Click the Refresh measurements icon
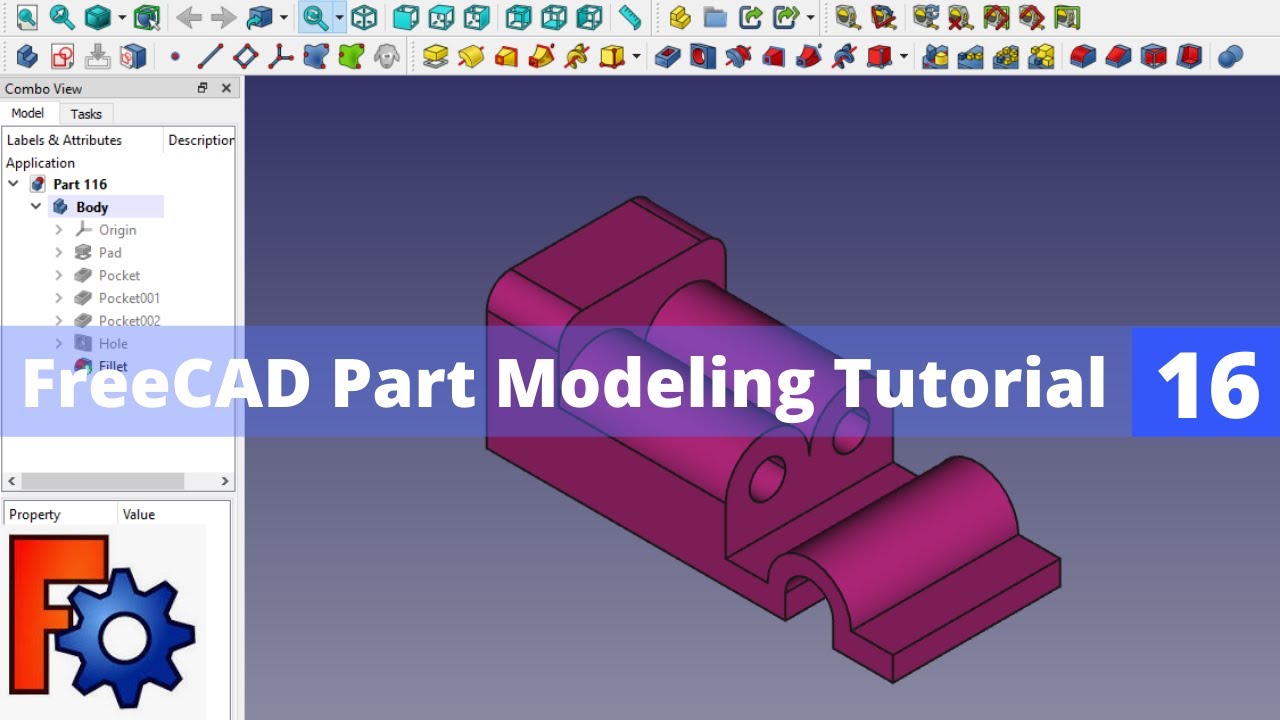Image resolution: width=1280 pixels, height=720 pixels. click(925, 17)
